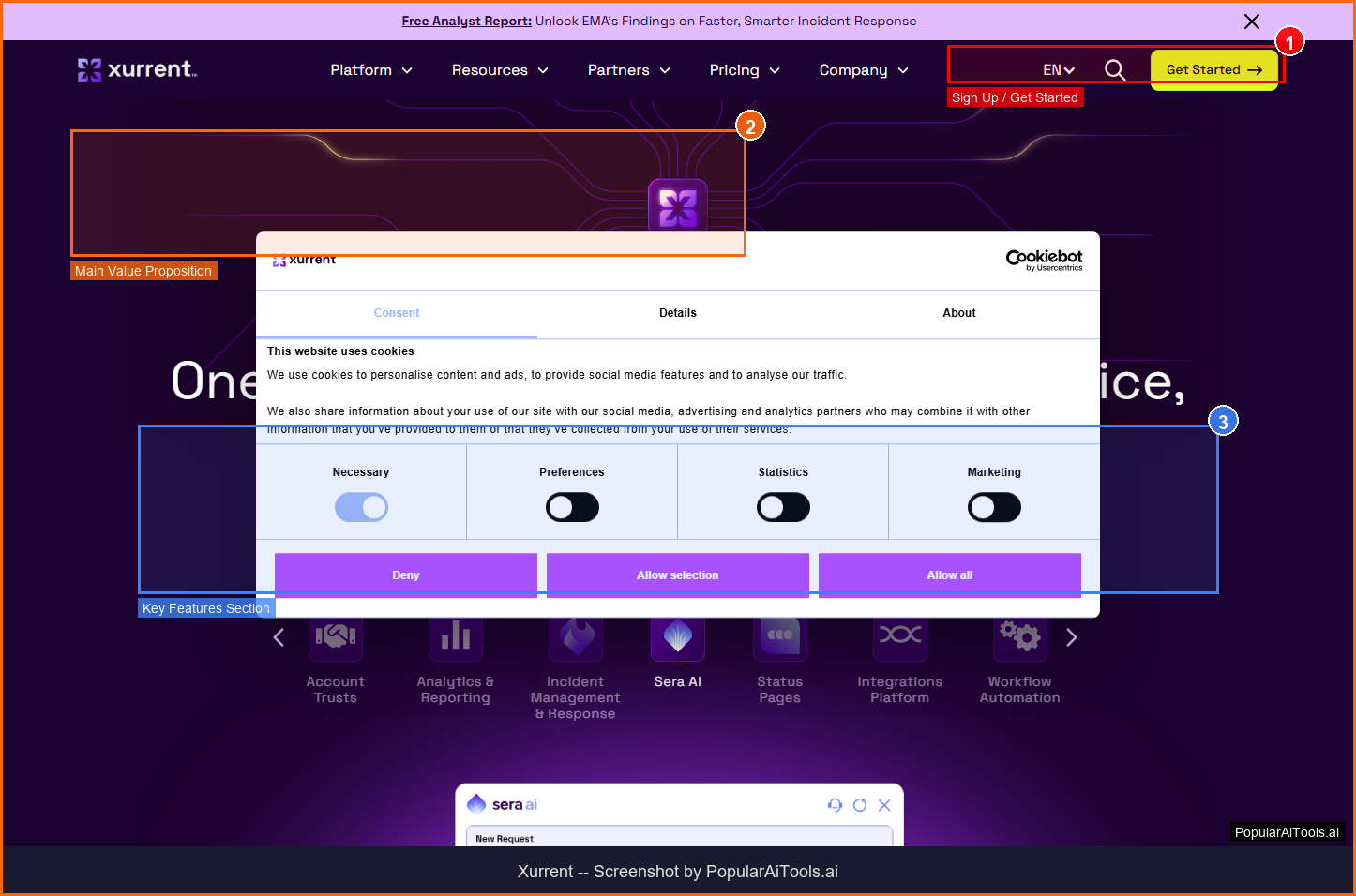Open the EN language selector
Screen dimensions: 1356x896
click(x=1058, y=70)
